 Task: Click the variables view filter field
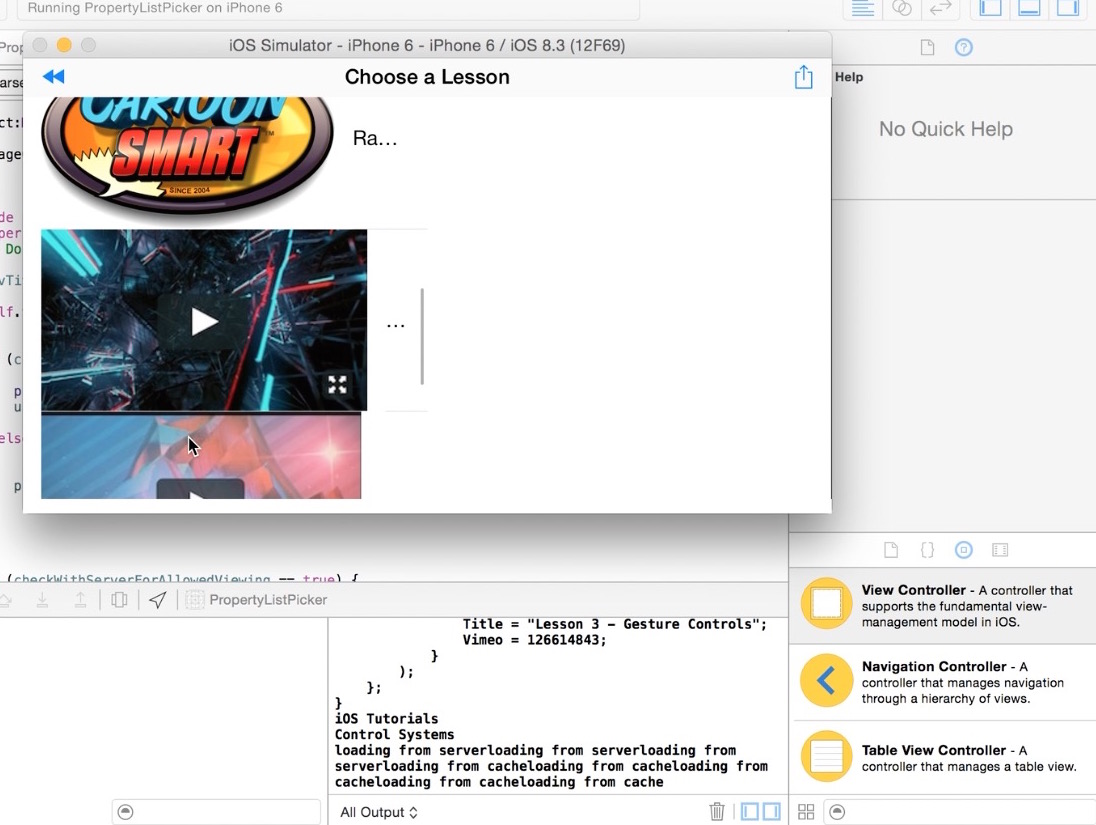click(x=215, y=812)
